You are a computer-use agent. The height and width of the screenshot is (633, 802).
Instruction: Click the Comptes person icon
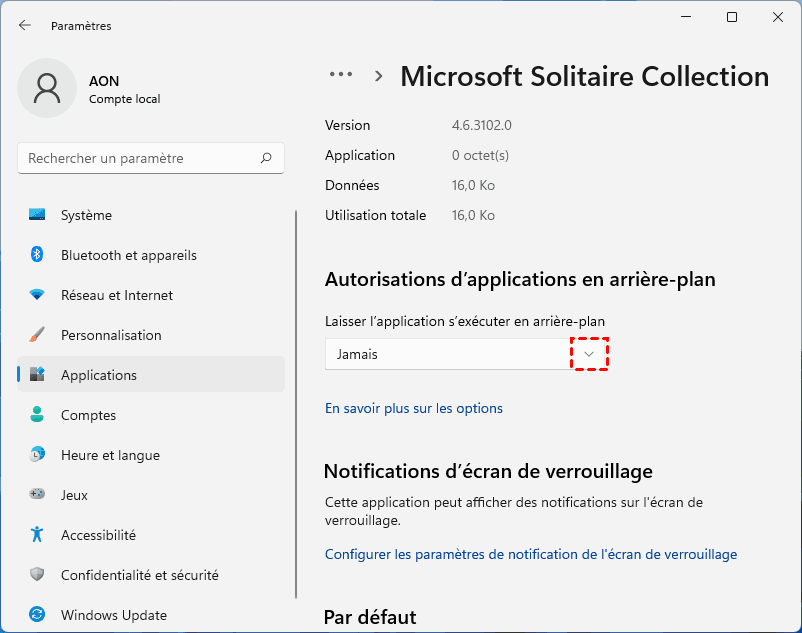click(x=38, y=415)
